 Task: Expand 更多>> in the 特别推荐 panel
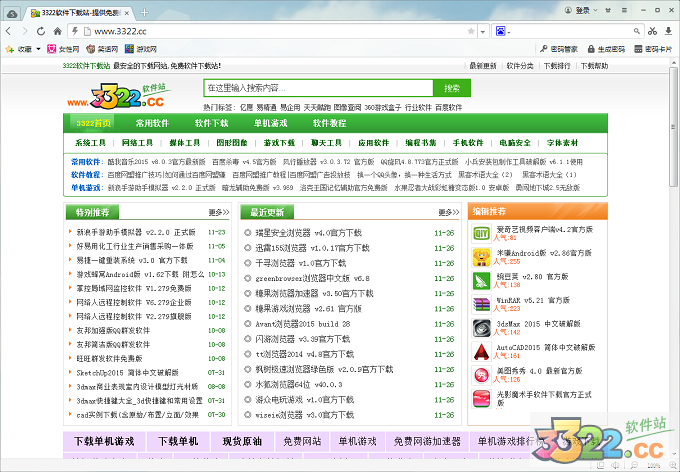coord(218,212)
